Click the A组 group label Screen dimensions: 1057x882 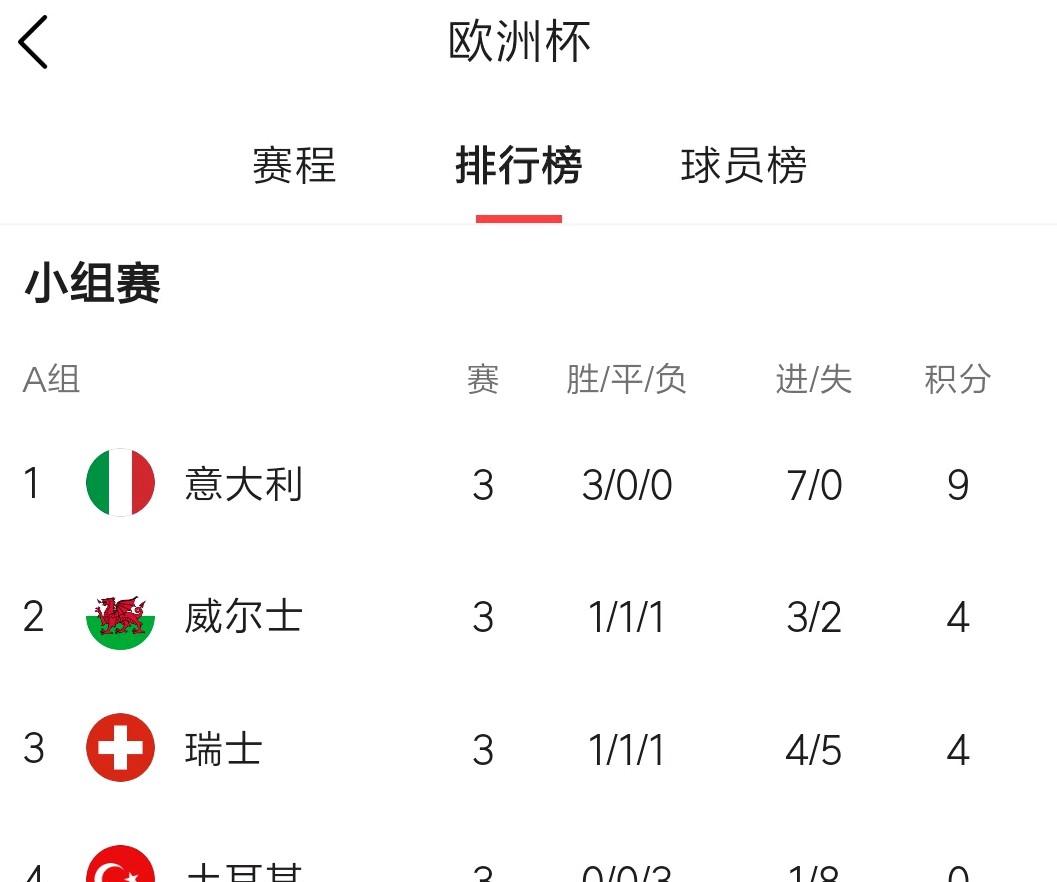pos(52,379)
